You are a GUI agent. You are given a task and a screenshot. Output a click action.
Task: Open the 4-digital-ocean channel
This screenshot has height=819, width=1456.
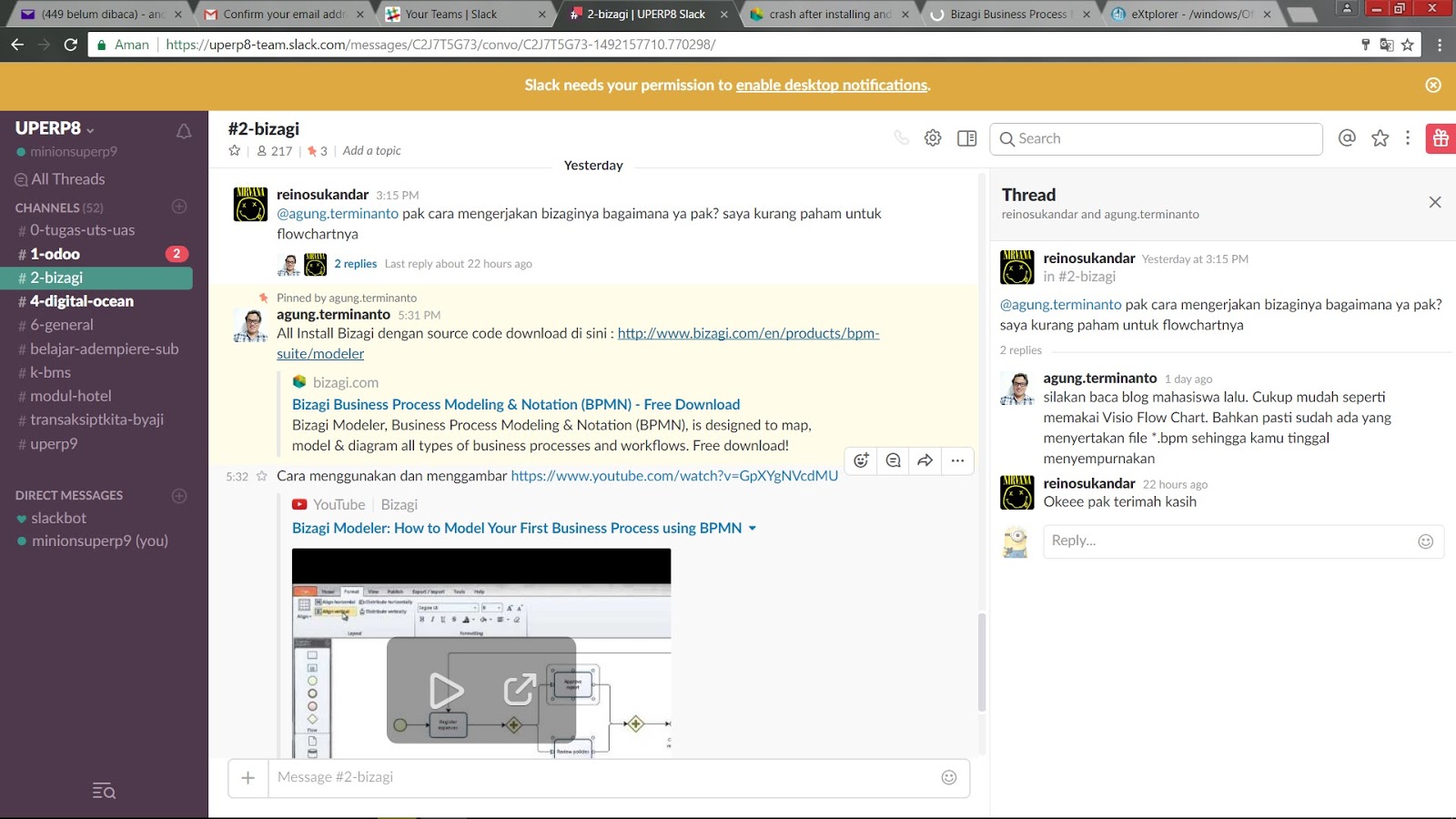(82, 301)
